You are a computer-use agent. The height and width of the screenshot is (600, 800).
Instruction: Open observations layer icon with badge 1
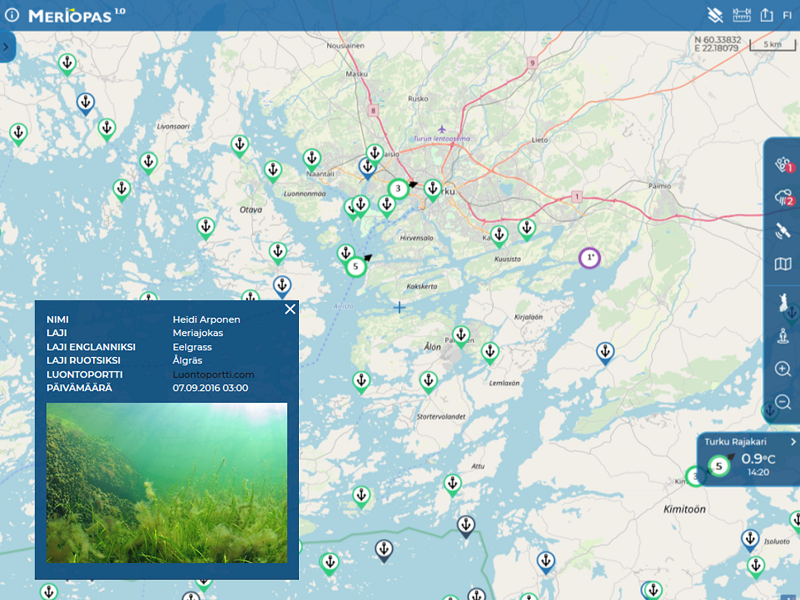783,165
